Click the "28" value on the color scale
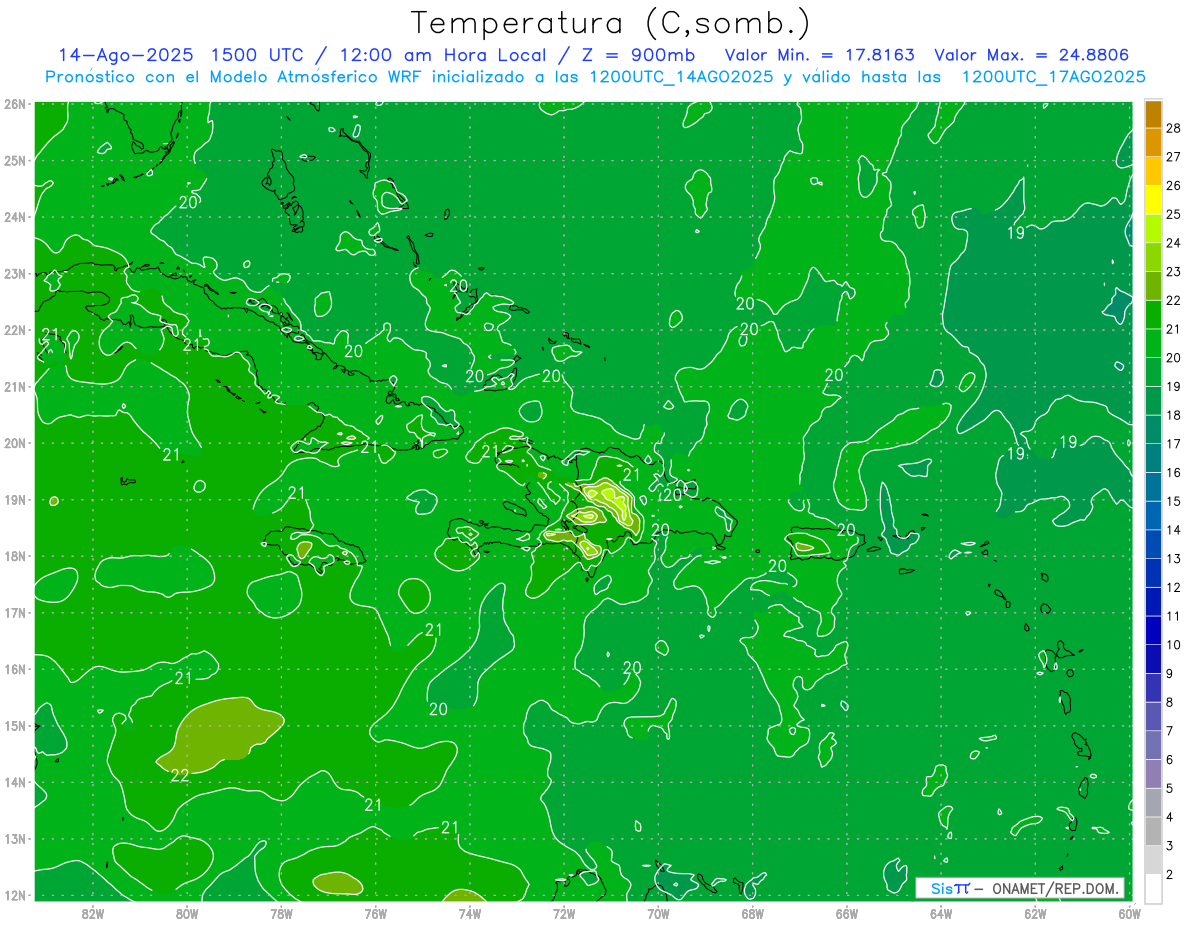Image resolution: width=1200 pixels, height=927 pixels. 1175,129
